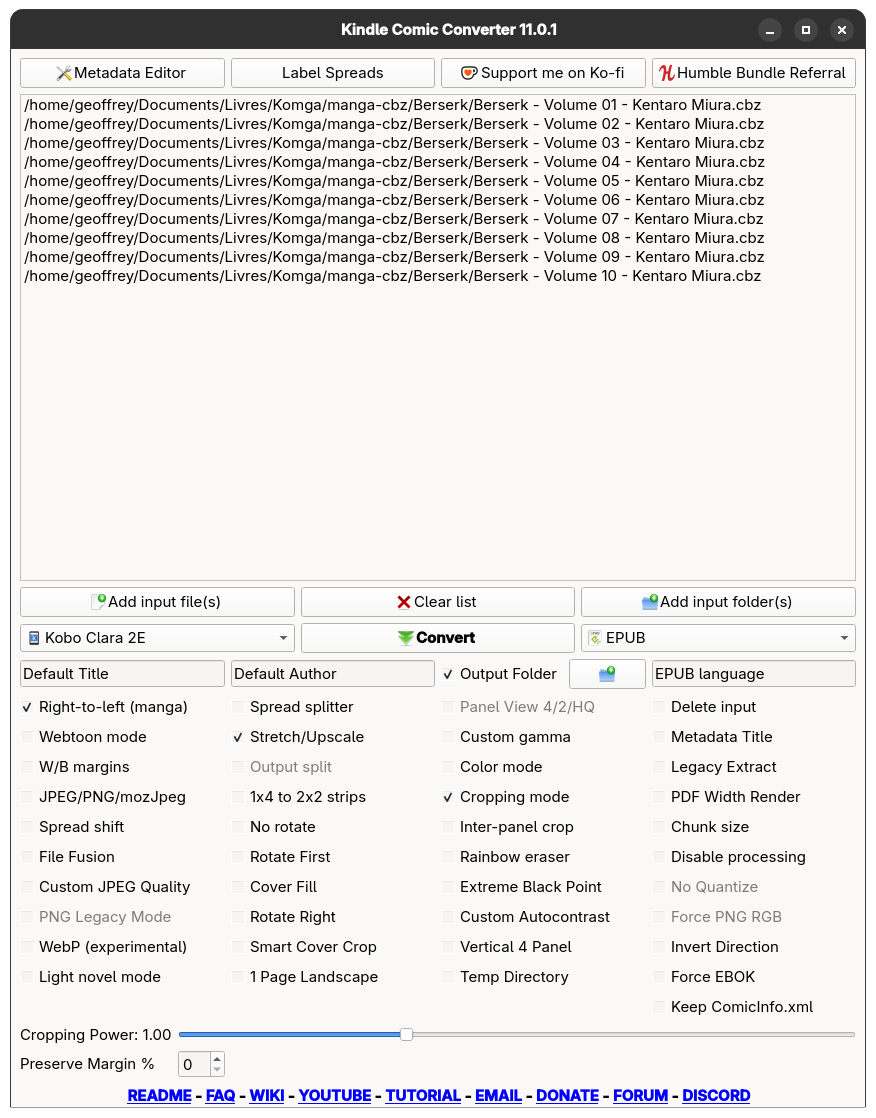
Task: Click the Cropping Power slider handle
Action: click(x=406, y=1034)
